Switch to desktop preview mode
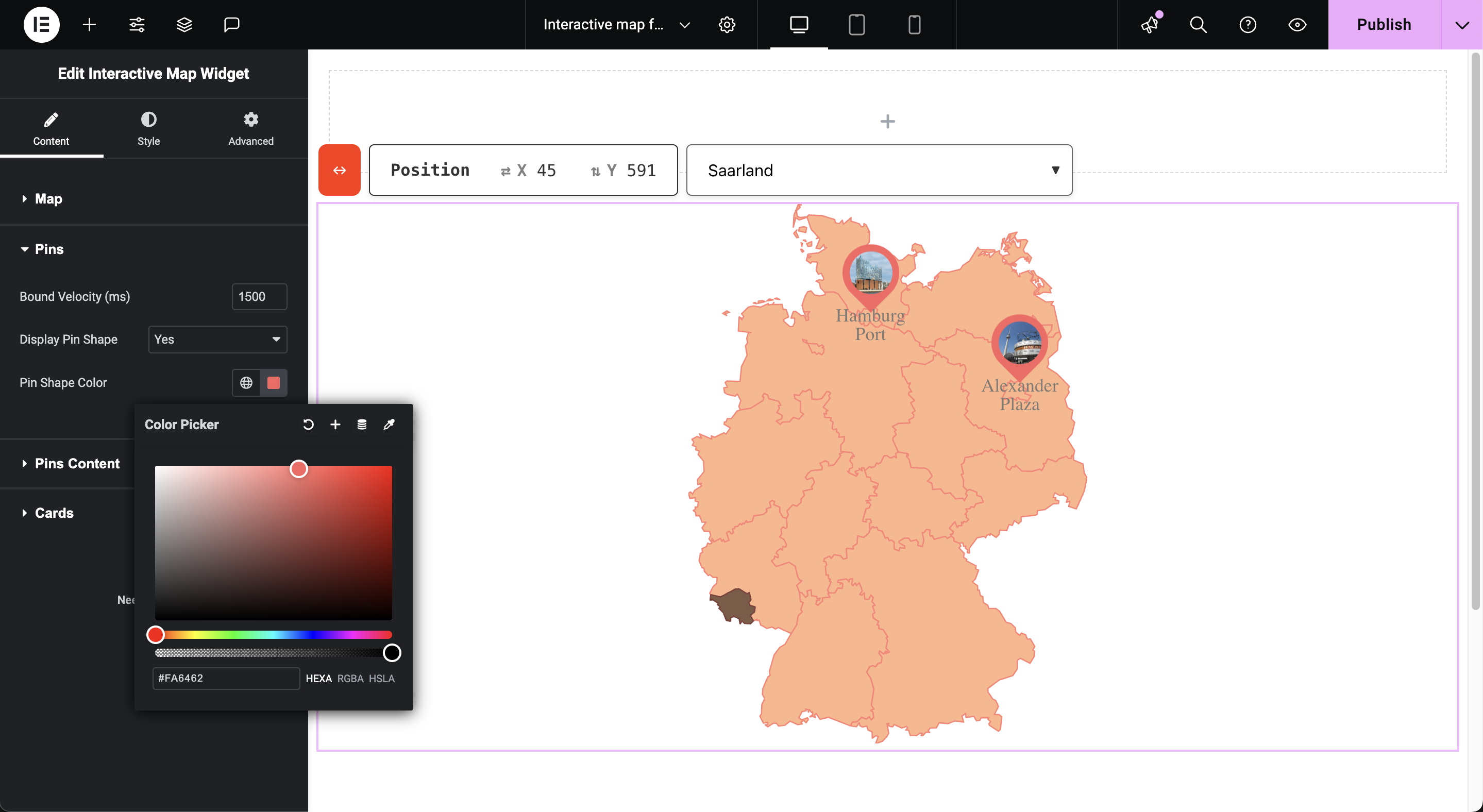The width and height of the screenshot is (1483, 812). (x=799, y=25)
